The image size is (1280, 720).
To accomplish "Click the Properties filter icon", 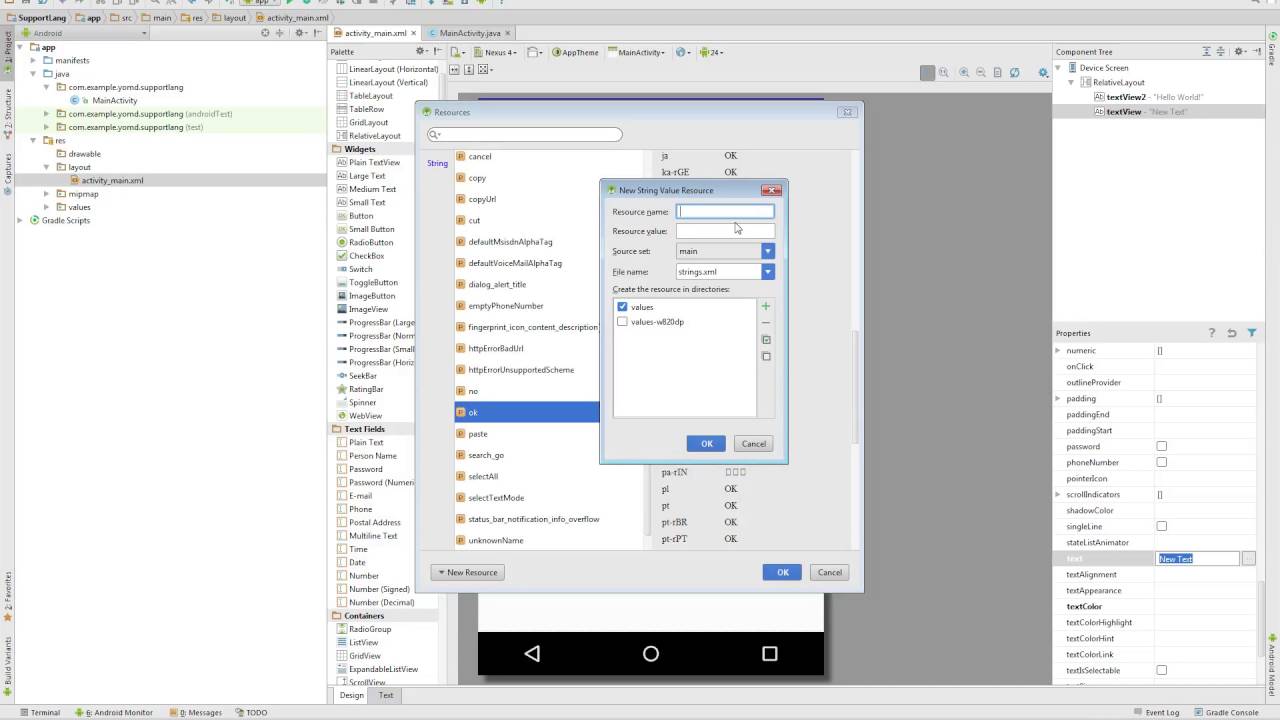I will point(1251,333).
